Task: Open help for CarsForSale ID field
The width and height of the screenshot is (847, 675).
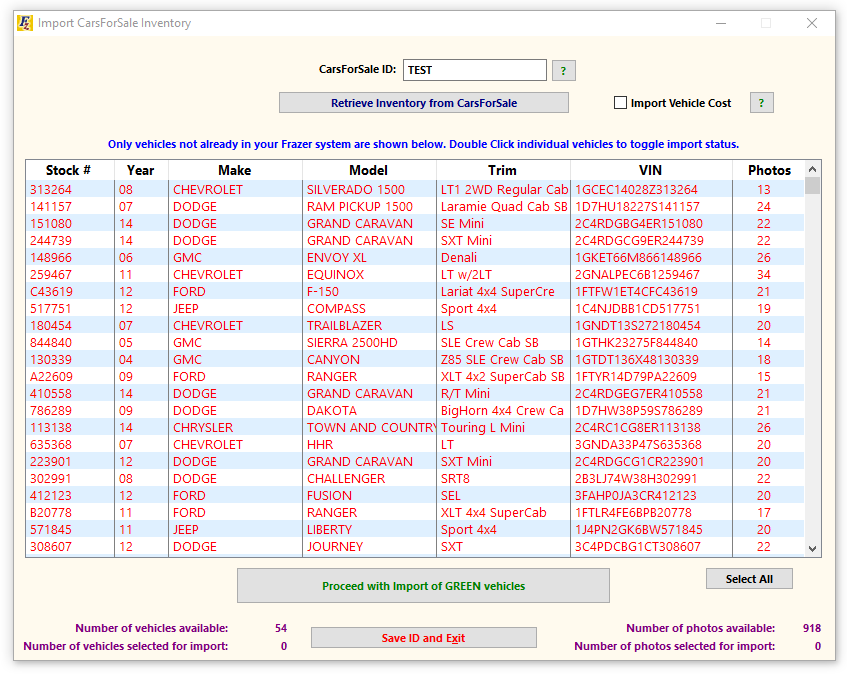Action: click(x=563, y=70)
